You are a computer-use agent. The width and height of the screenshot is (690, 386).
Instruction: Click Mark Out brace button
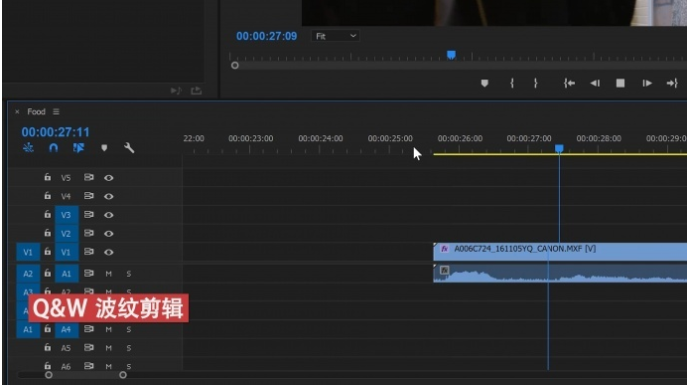pos(536,83)
